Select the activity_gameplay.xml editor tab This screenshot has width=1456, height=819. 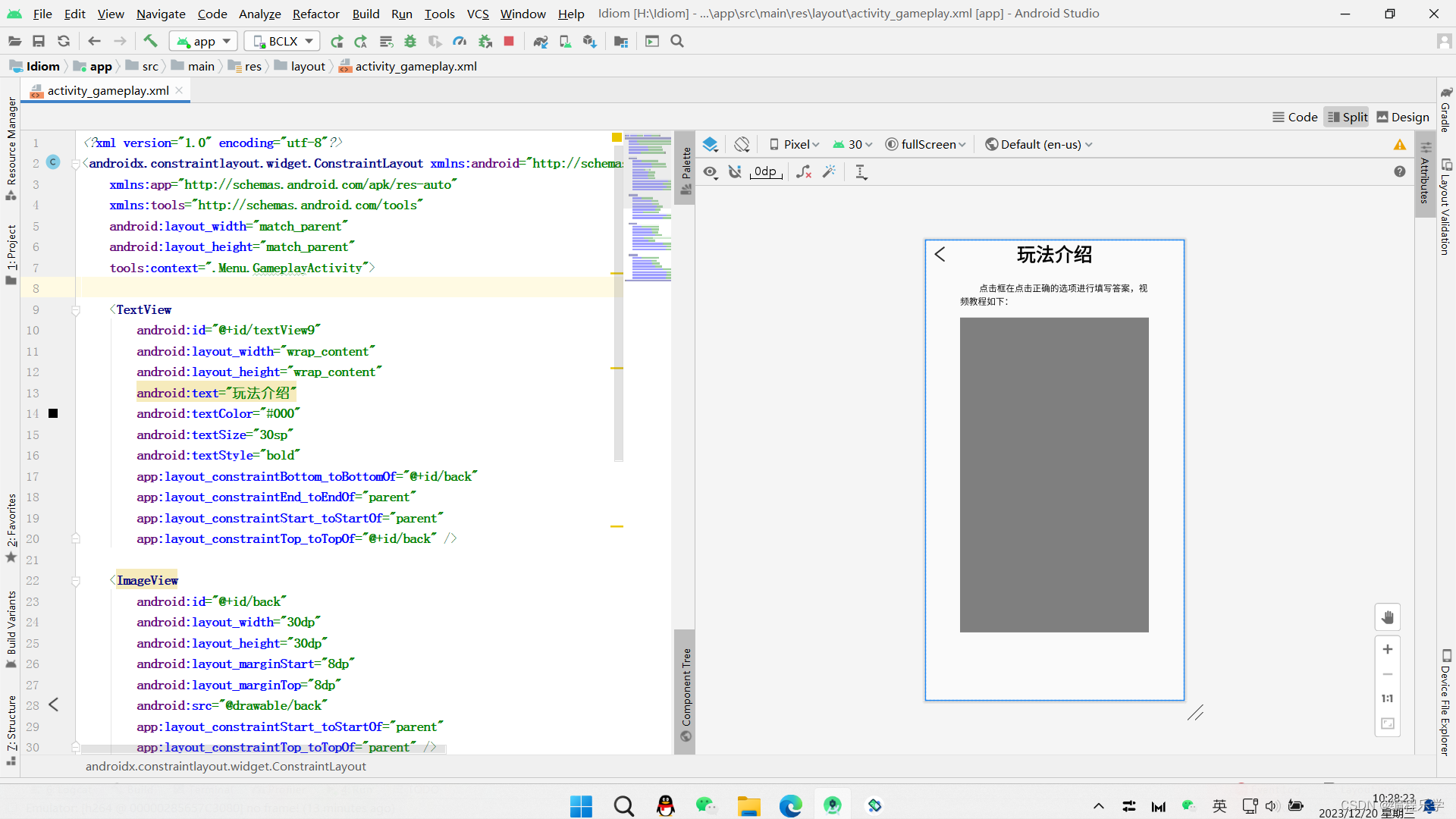point(108,90)
